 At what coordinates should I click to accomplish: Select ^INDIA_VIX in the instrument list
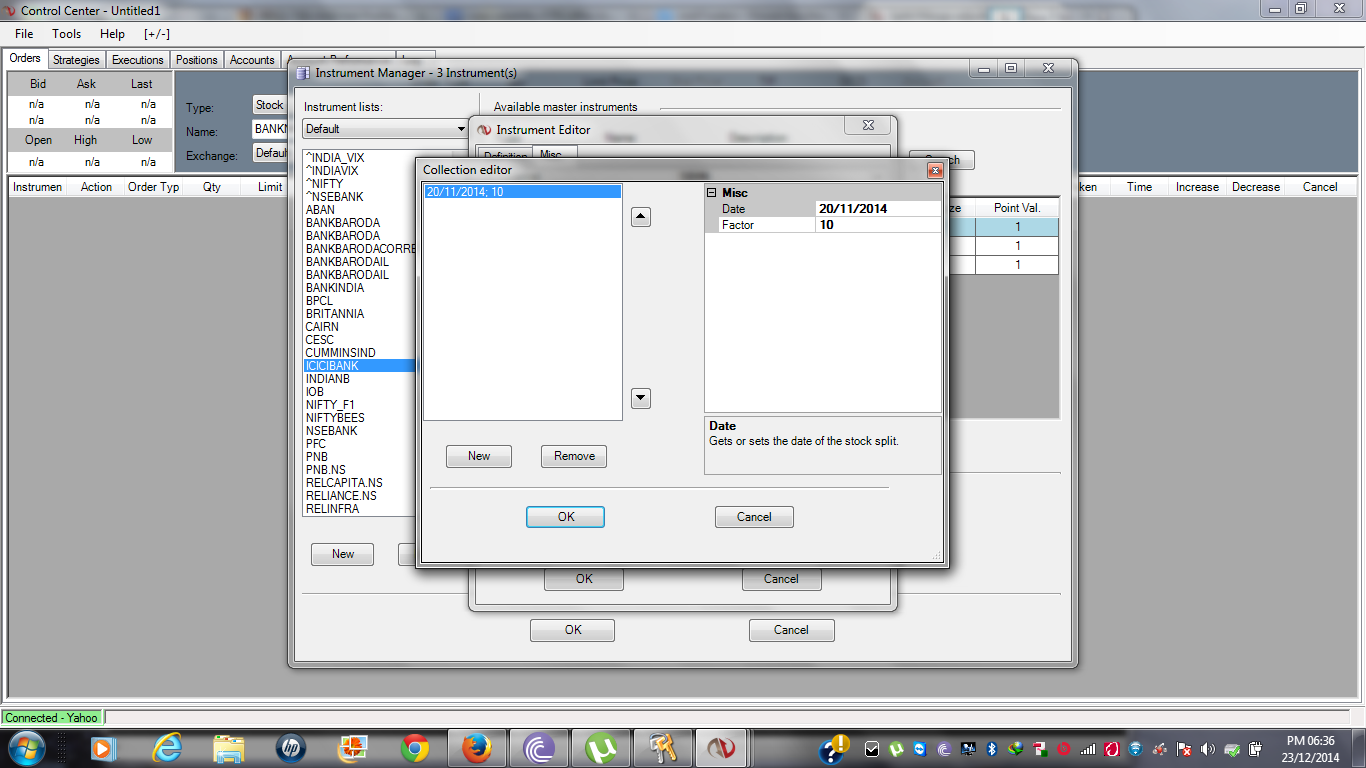click(x=359, y=158)
